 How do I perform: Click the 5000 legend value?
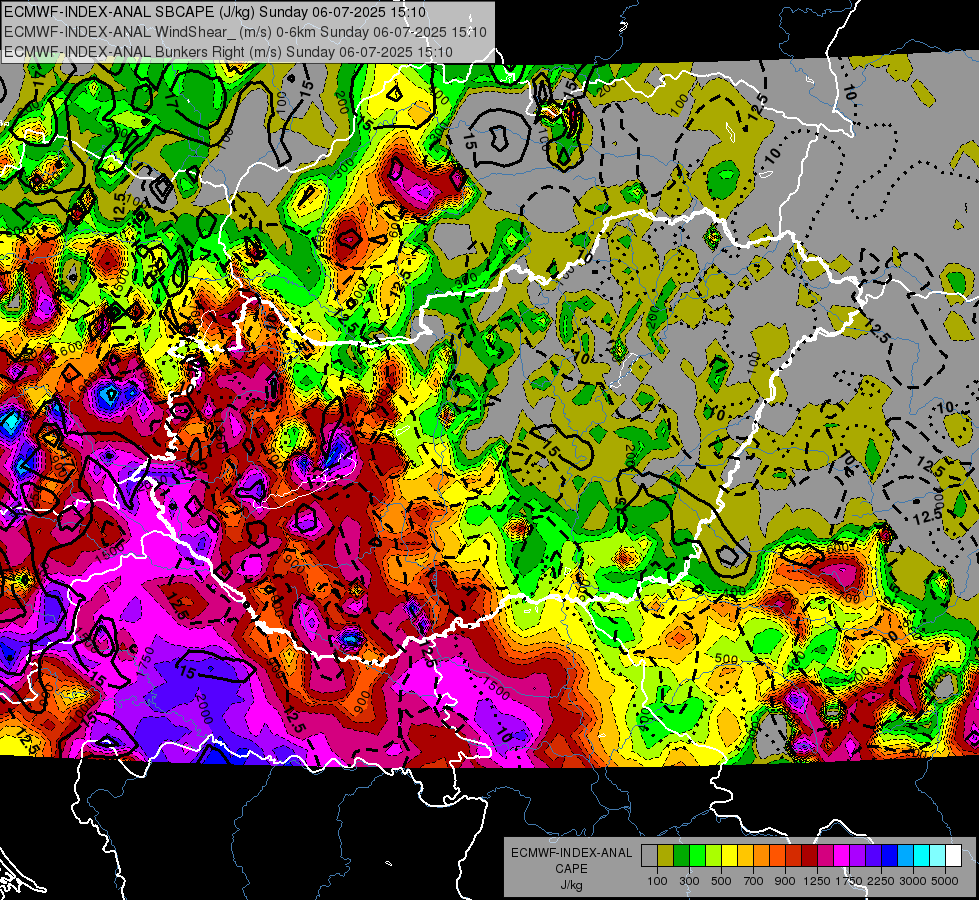pyautogui.click(x=946, y=881)
